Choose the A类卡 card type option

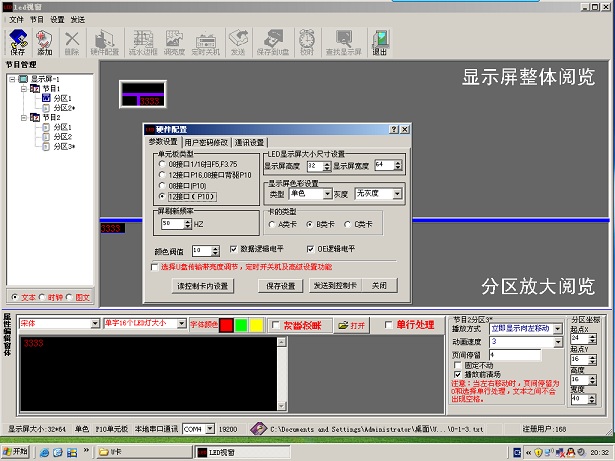(273, 225)
